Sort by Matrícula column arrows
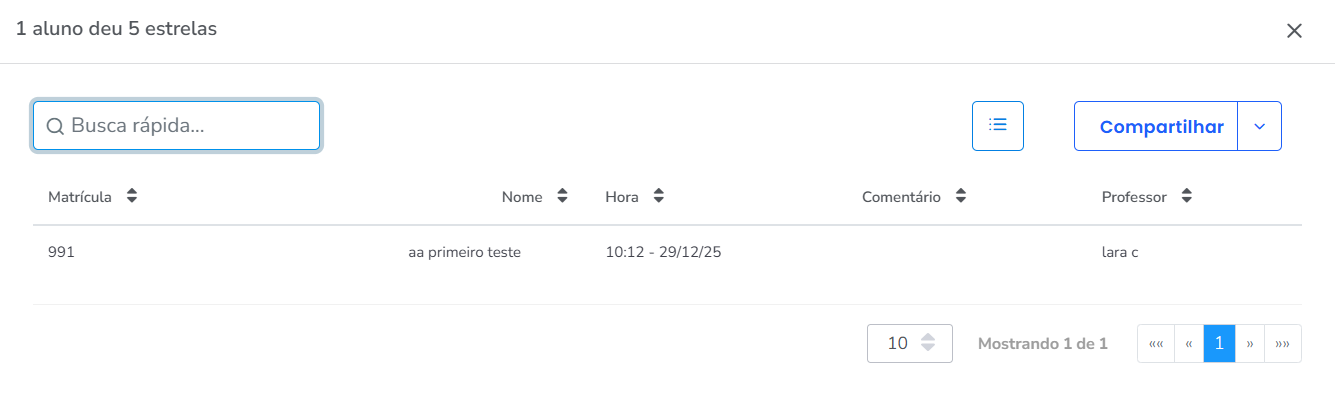Screen dimensions: 1335x419 131,197
